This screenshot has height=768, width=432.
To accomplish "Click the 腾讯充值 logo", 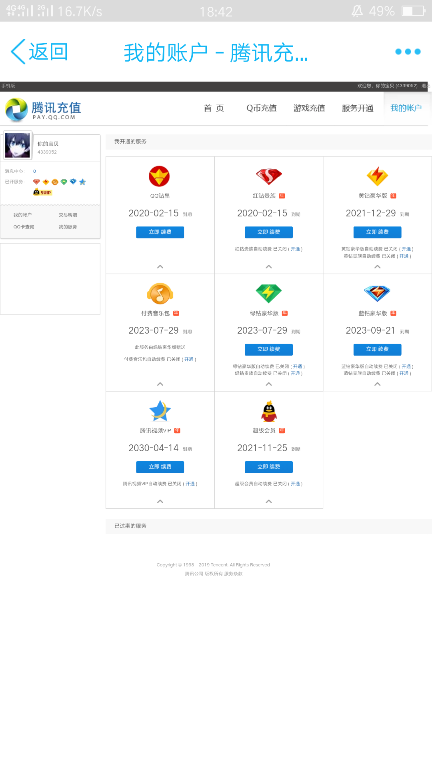I will [x=43, y=109].
